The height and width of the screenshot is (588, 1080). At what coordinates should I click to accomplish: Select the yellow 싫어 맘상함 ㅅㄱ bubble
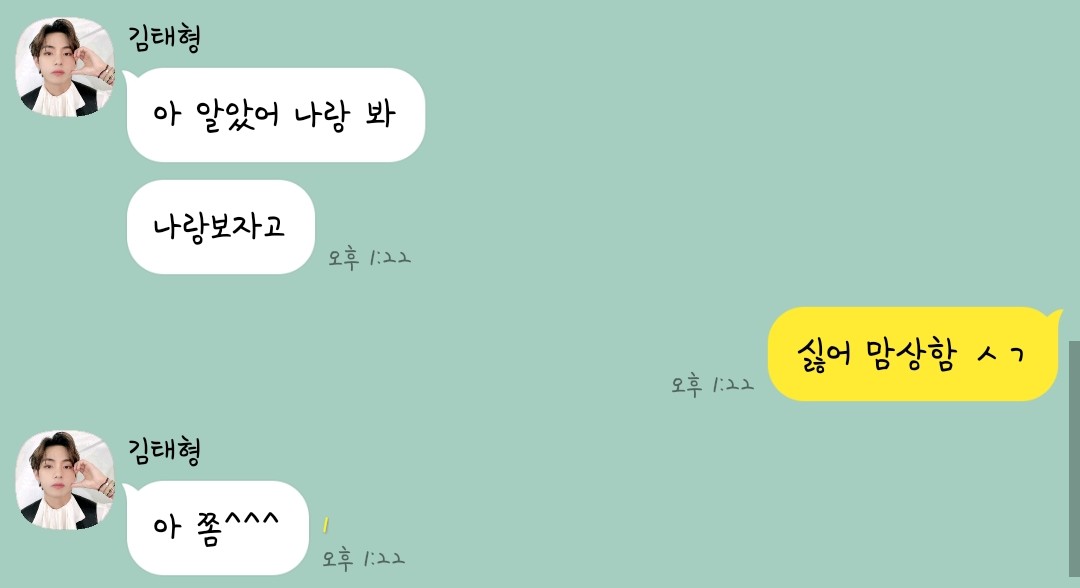tap(913, 354)
